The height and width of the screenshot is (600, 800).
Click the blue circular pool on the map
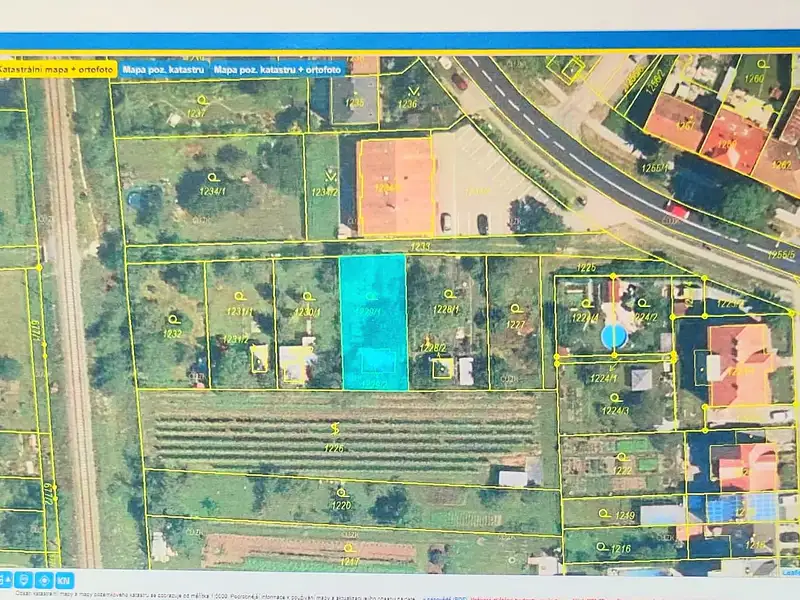(x=614, y=337)
